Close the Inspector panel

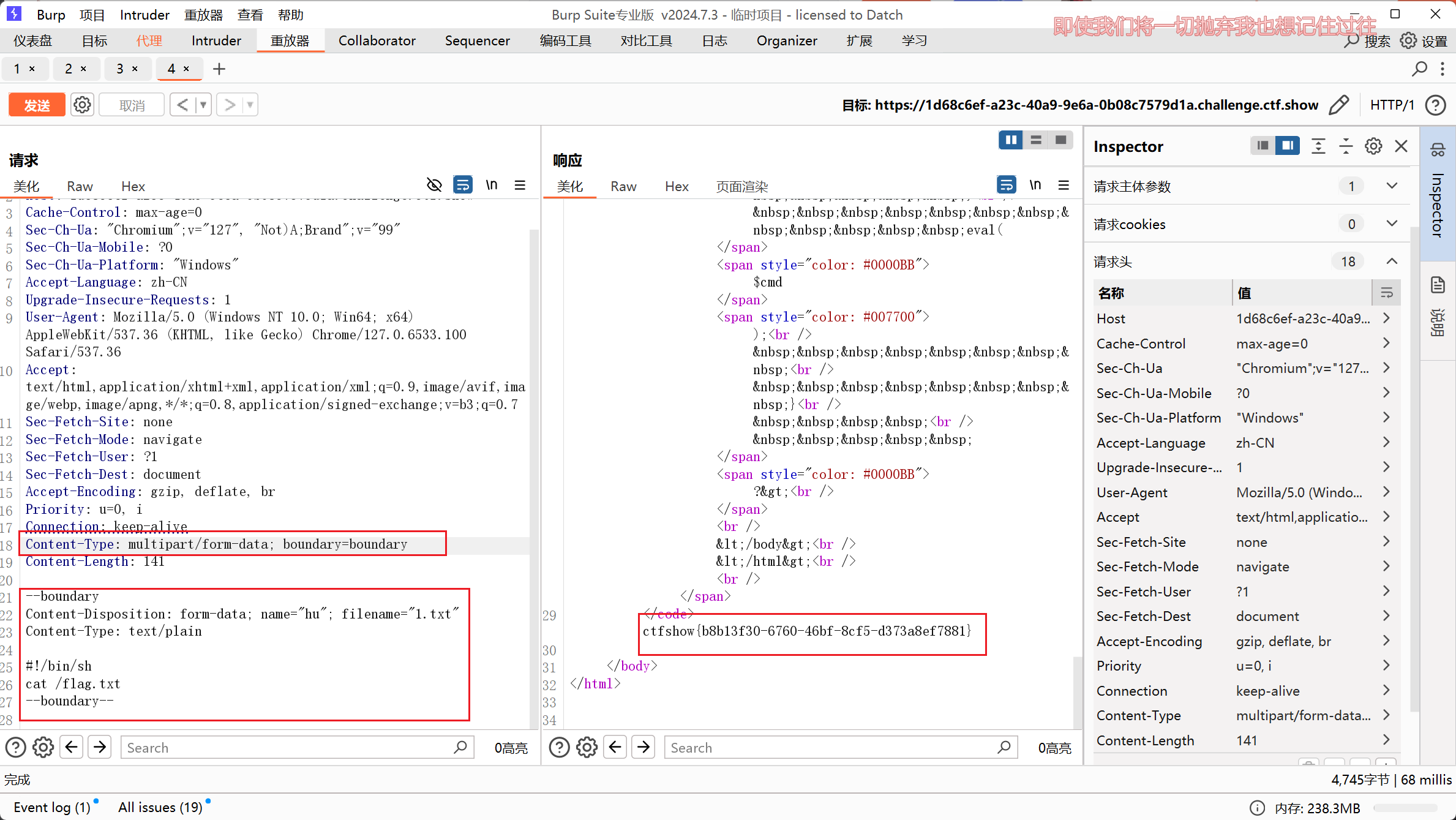1401,146
